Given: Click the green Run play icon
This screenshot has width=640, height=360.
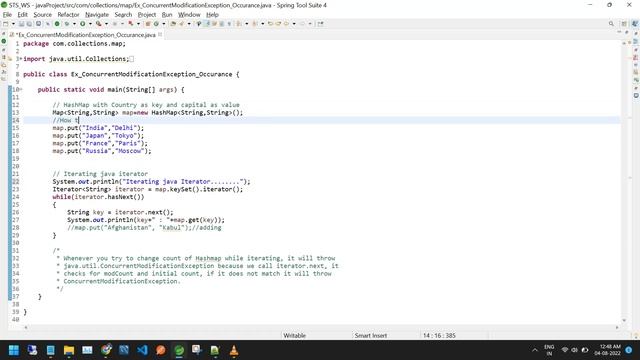Looking at the screenshot, I should (82, 24).
